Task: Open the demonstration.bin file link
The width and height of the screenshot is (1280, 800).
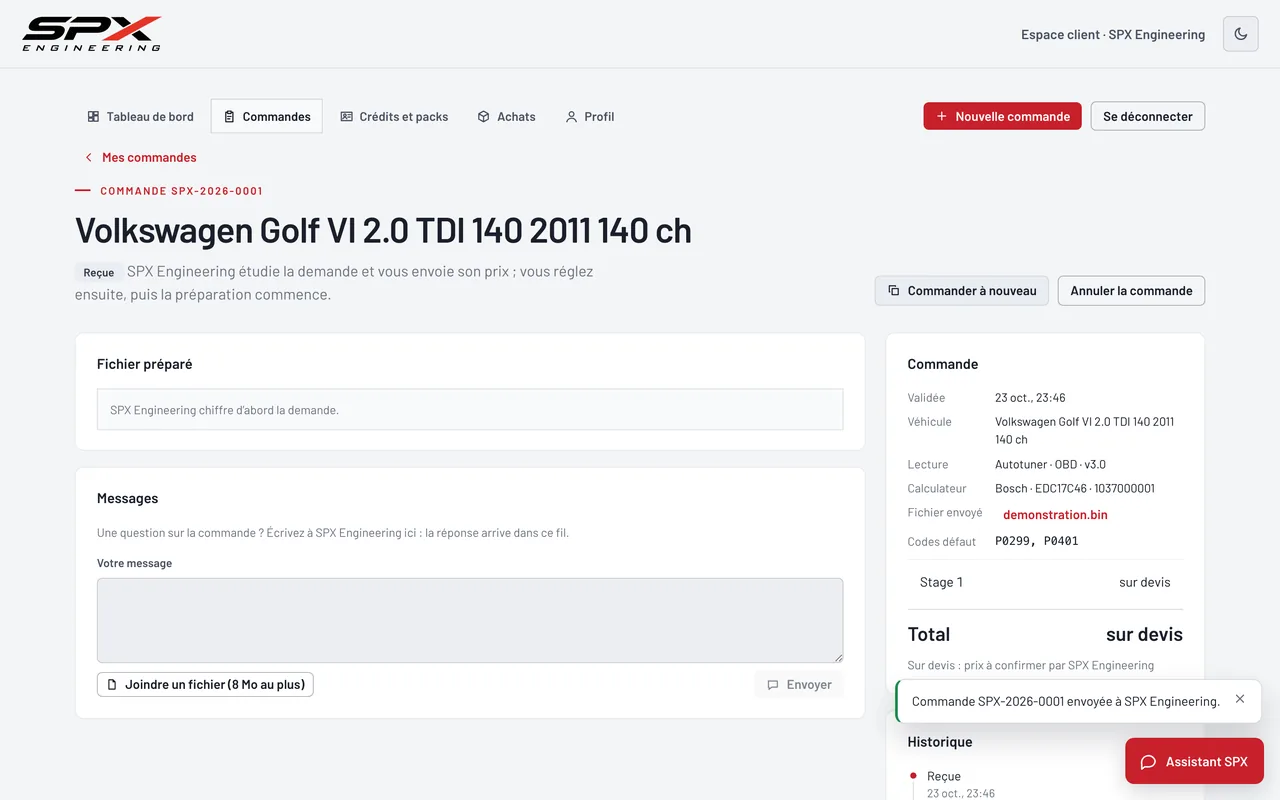Action: click(x=1055, y=515)
